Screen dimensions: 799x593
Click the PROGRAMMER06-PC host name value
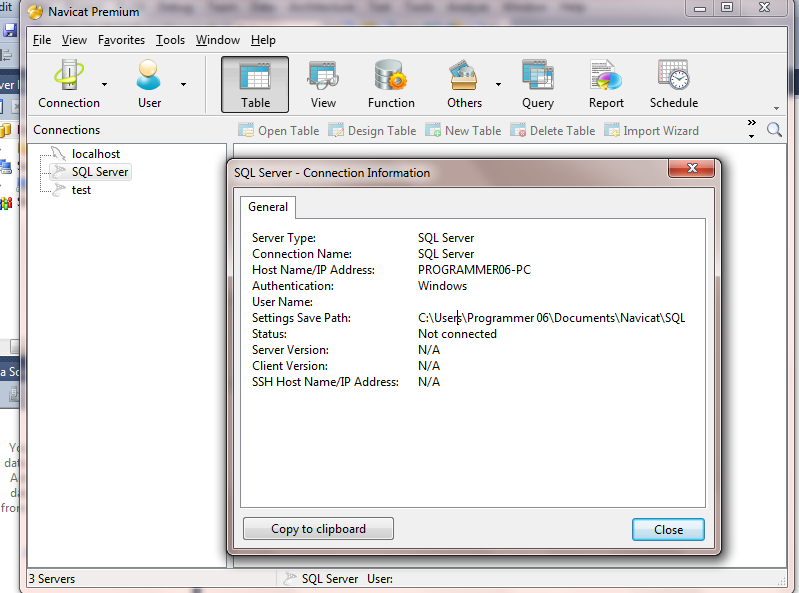coord(474,270)
